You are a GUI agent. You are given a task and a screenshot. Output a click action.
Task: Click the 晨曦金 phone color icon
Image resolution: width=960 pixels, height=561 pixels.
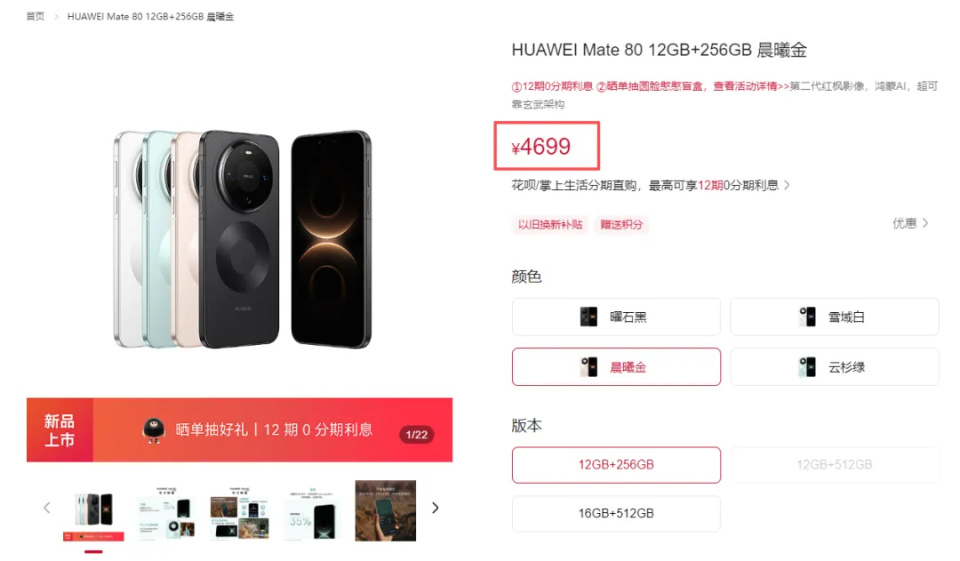(x=588, y=367)
